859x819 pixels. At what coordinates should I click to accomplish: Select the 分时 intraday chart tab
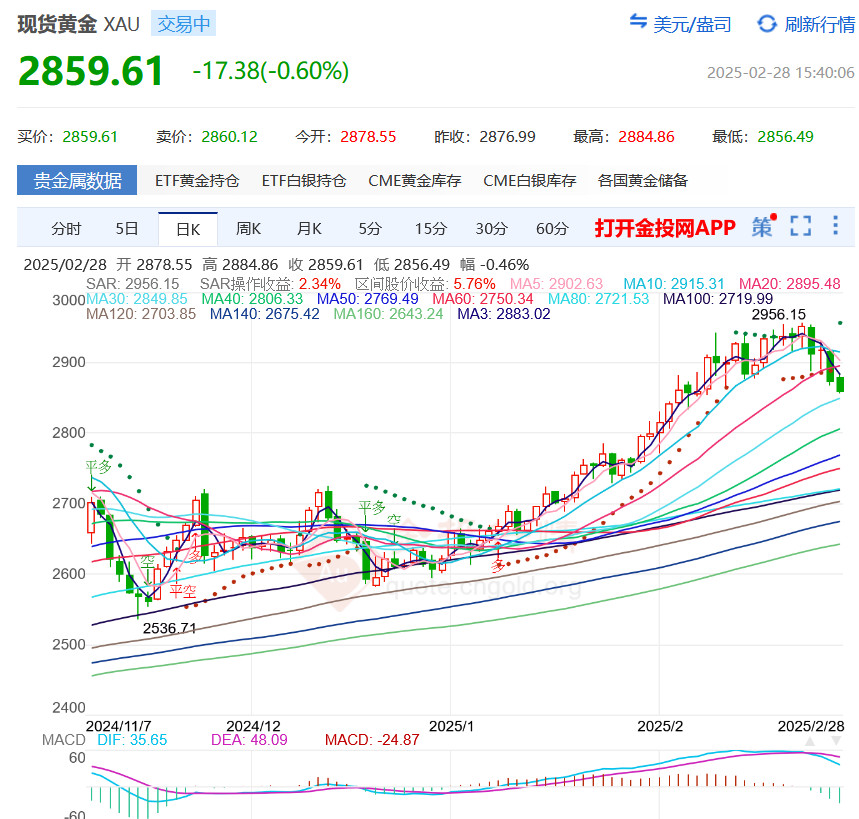[66, 229]
